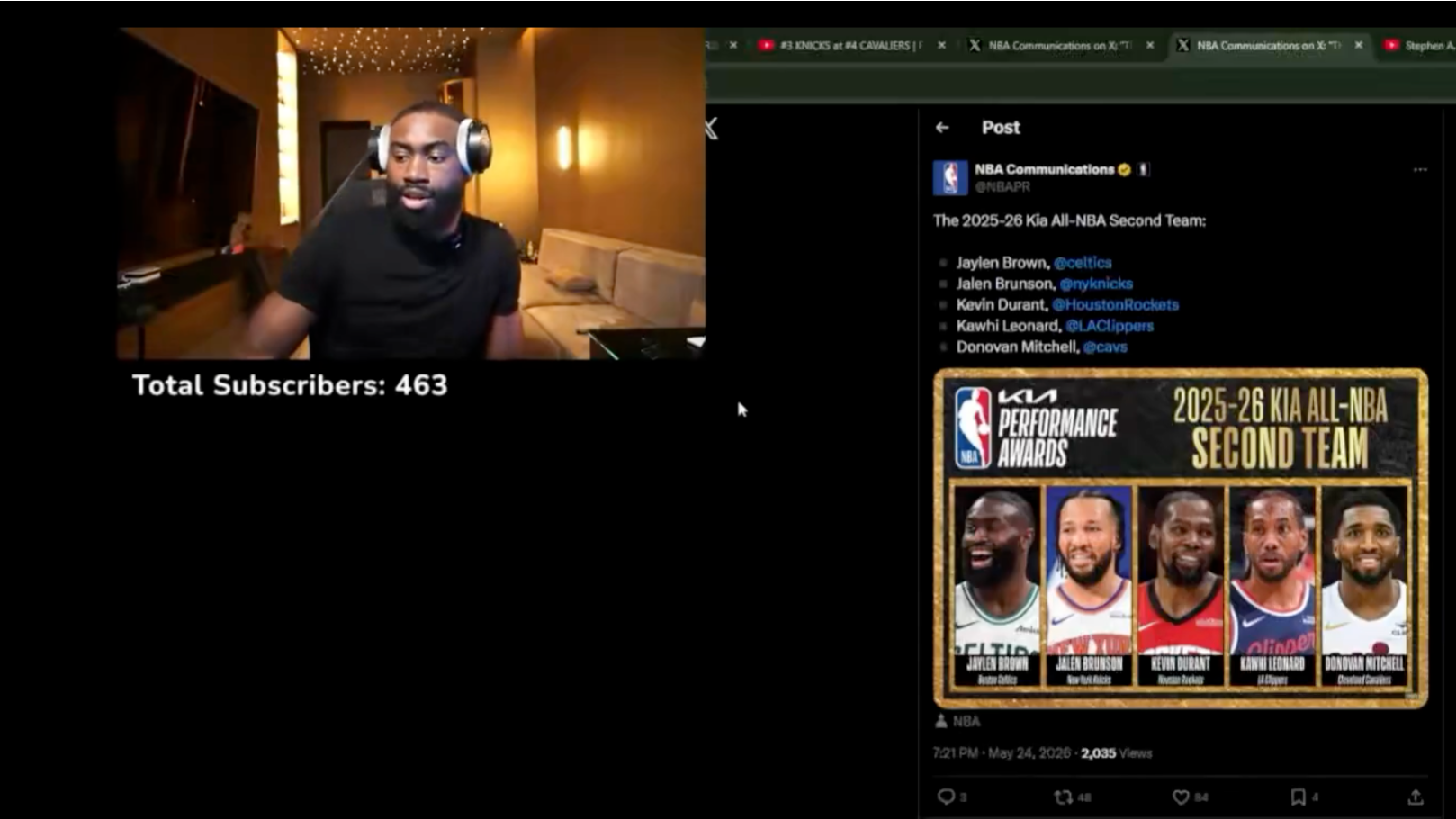Screen dimensions: 1456x819
Task: Click Kawhi Leonard's card in the graphic
Action: click(x=1272, y=586)
